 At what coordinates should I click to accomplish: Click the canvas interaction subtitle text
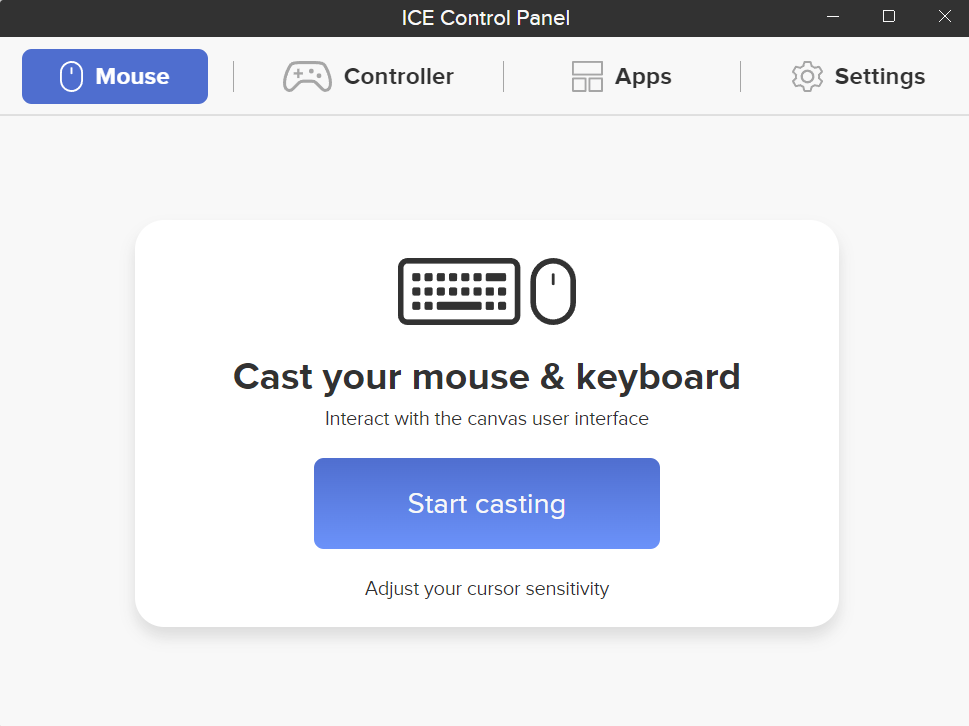coord(486,418)
